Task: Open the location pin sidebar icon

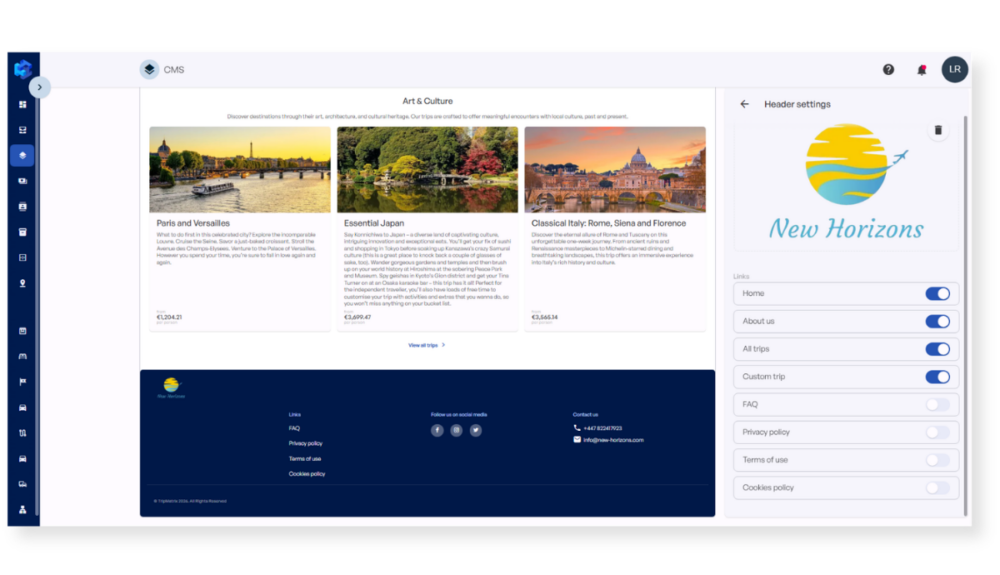Action: [x=22, y=283]
